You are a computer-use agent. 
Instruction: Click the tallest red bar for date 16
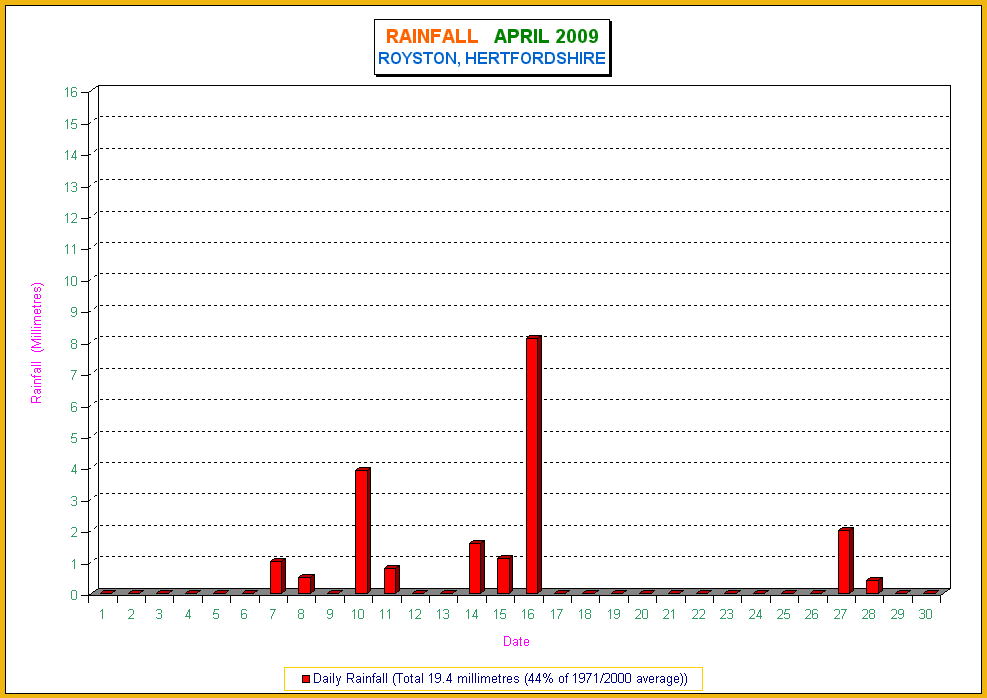pos(533,466)
